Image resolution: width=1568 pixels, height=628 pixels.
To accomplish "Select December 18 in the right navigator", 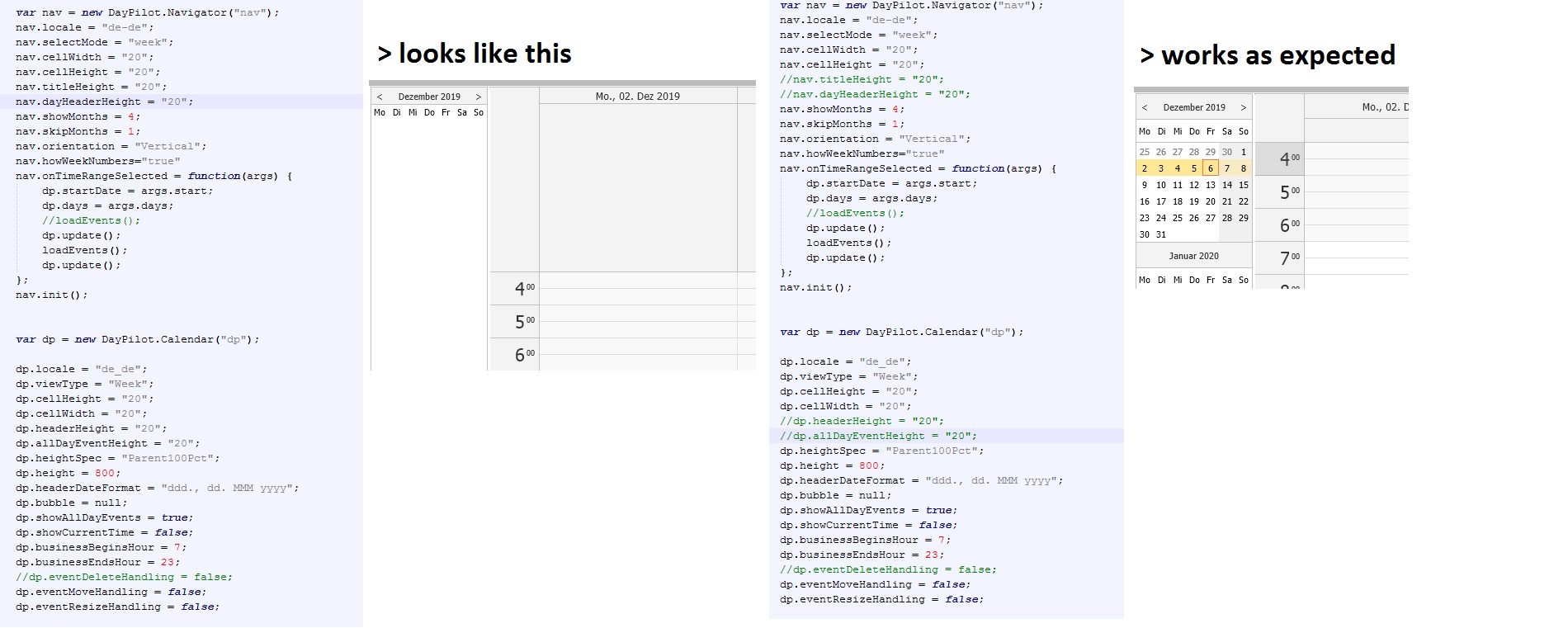I will tap(1178, 201).
